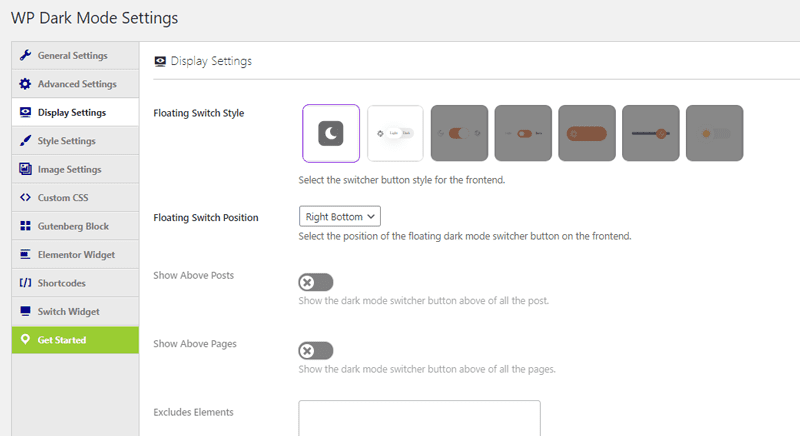Image resolution: width=800 pixels, height=436 pixels.
Task: Select the last floating switch style thumbnail
Action: [x=715, y=133]
